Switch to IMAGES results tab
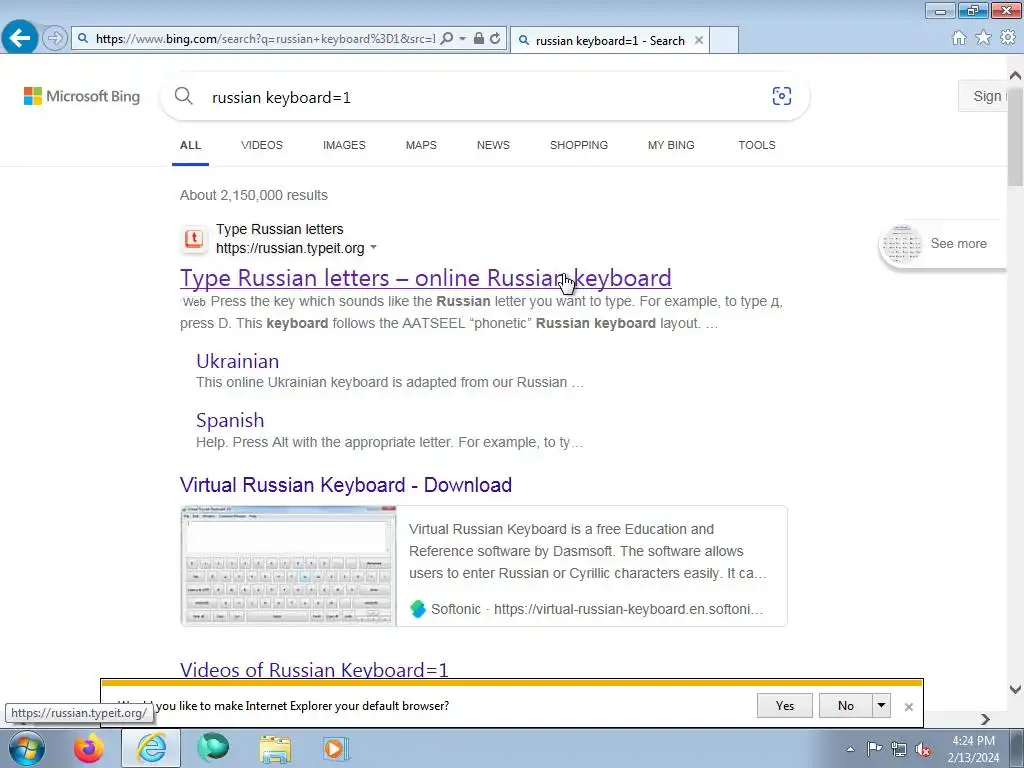This screenshot has width=1024, height=768. (x=344, y=146)
